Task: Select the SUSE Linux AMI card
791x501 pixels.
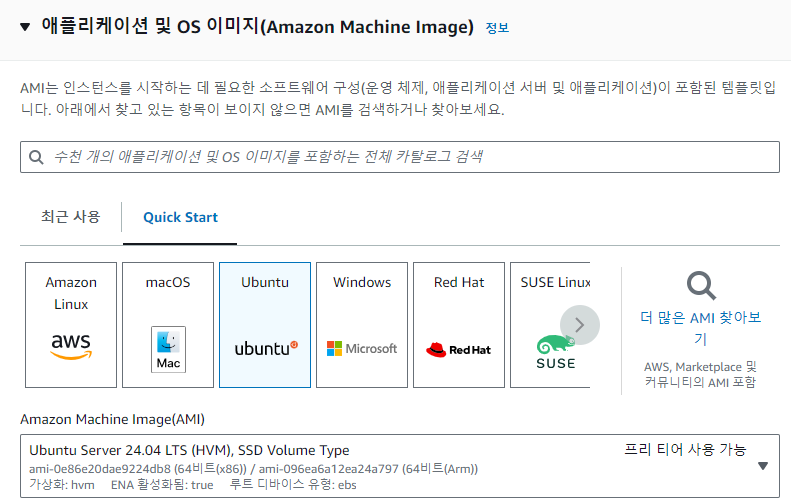Action: point(550,325)
